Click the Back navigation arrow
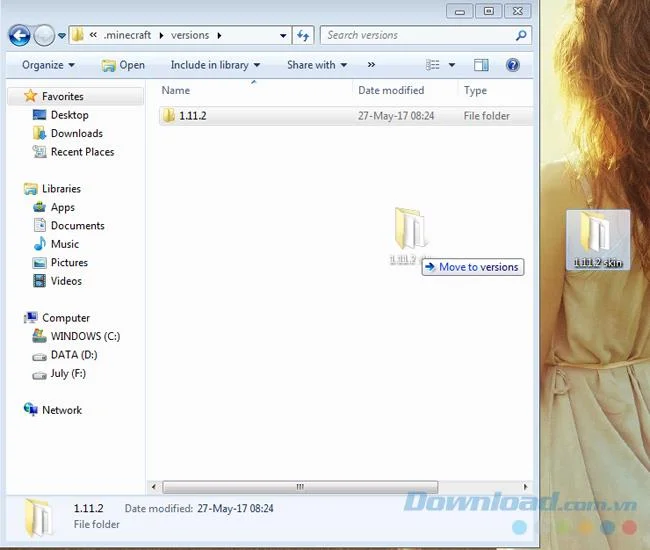 click(x=19, y=35)
